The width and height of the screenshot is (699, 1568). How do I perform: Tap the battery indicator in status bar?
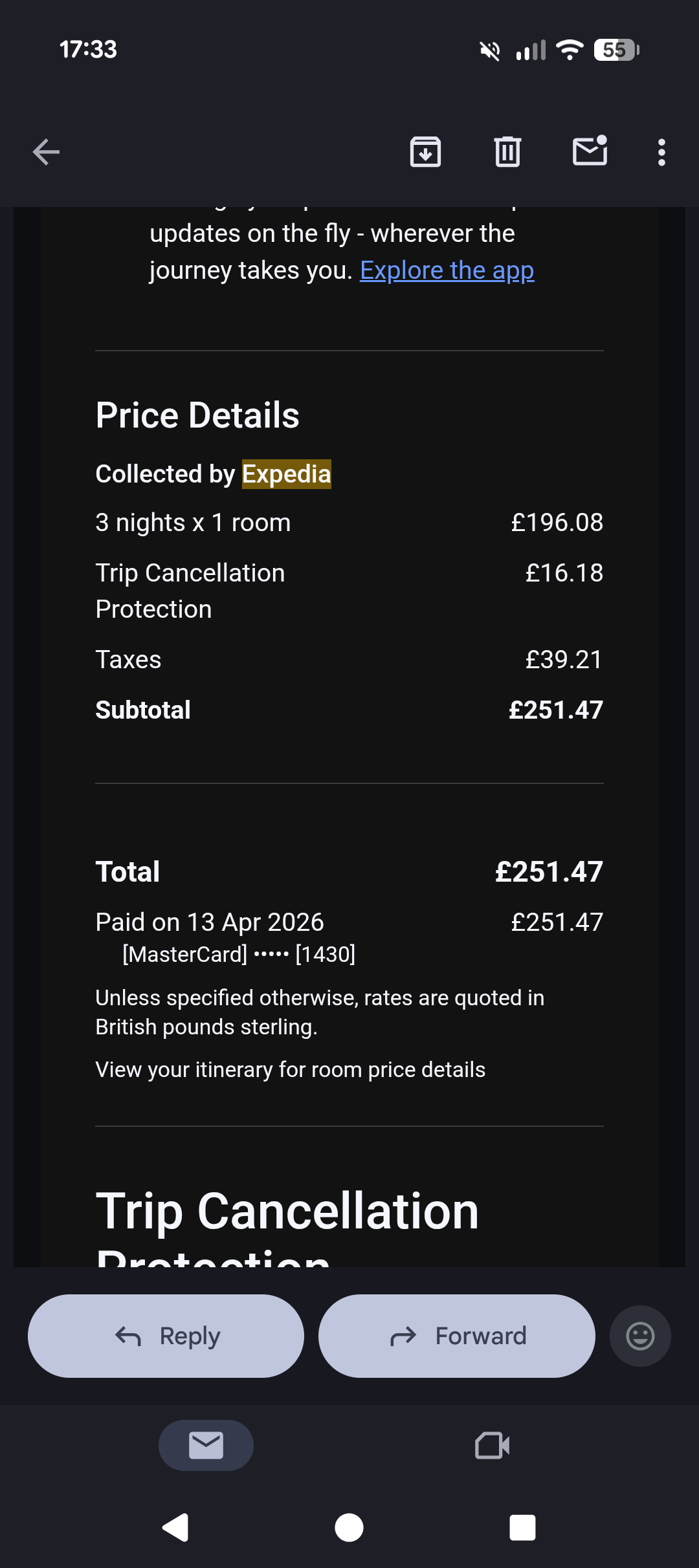coord(617,50)
